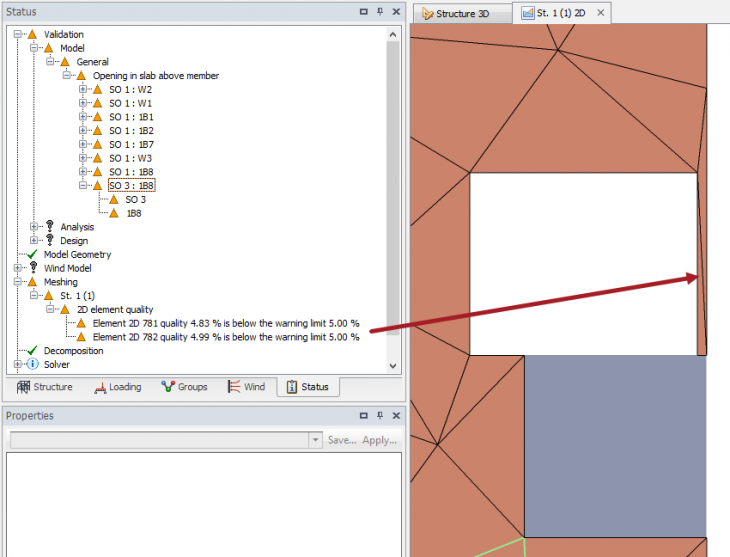The image size is (730, 557).
Task: Expand the Design tree node
Action: click(34, 240)
